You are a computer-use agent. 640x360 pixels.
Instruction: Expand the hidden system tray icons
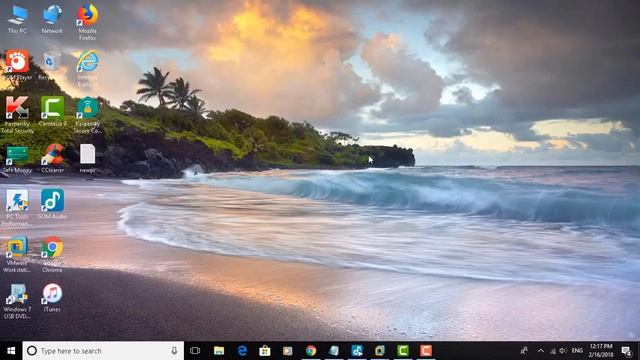coord(541,351)
